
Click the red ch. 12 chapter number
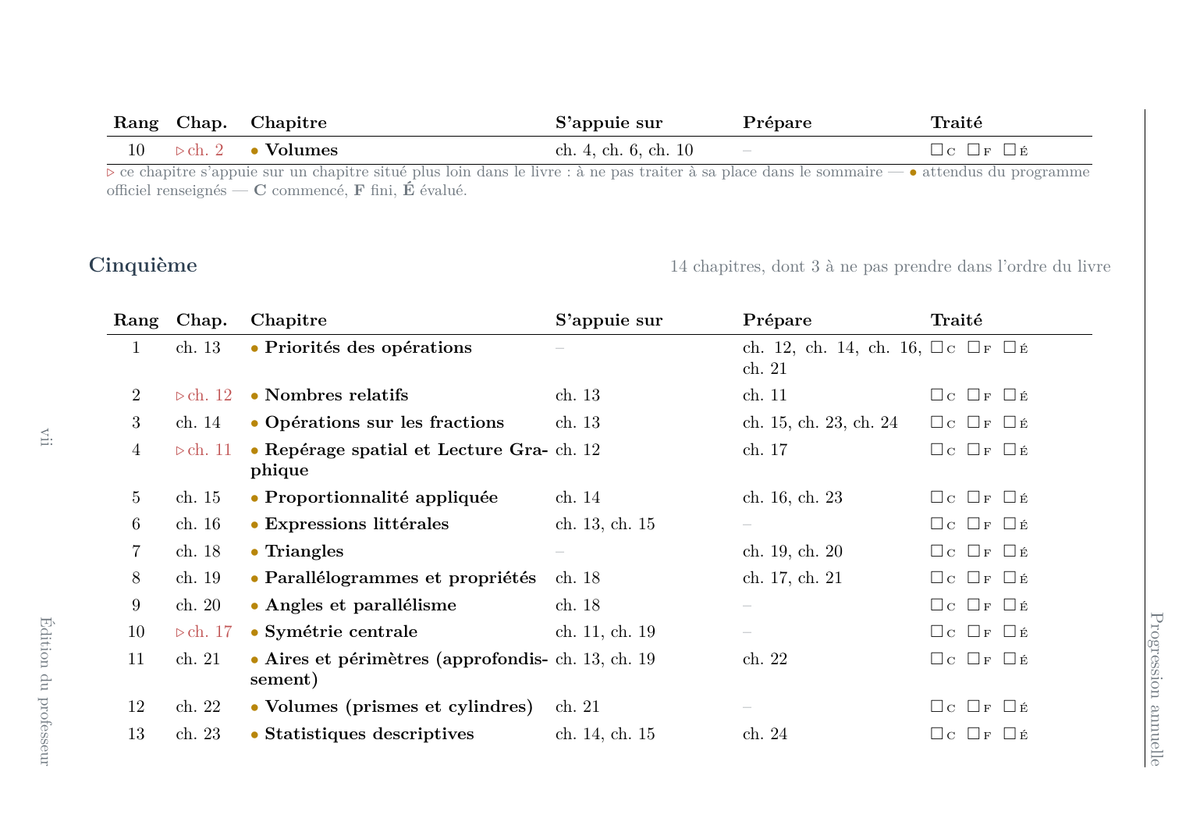tap(203, 396)
